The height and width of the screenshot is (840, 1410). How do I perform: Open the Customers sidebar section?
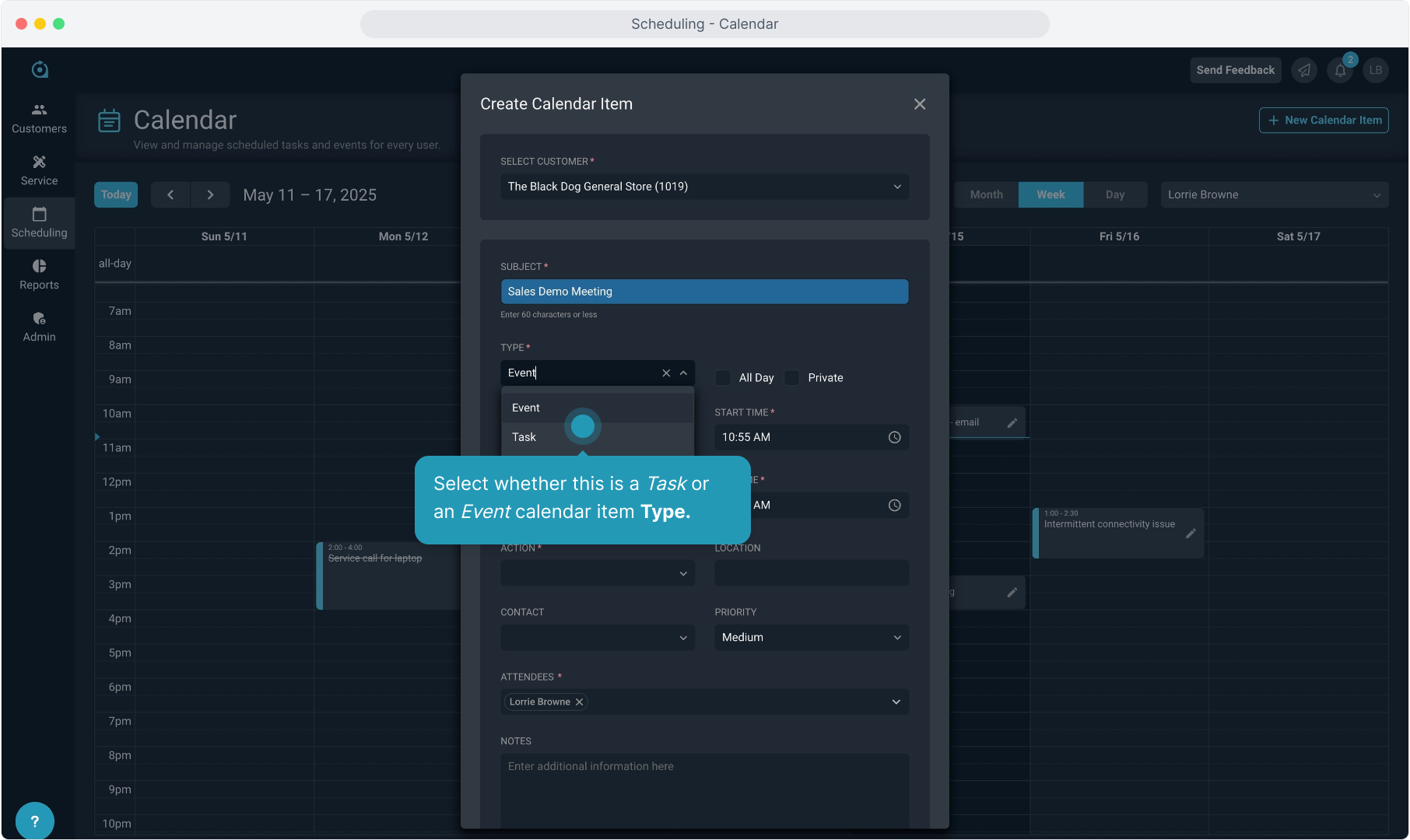(39, 118)
